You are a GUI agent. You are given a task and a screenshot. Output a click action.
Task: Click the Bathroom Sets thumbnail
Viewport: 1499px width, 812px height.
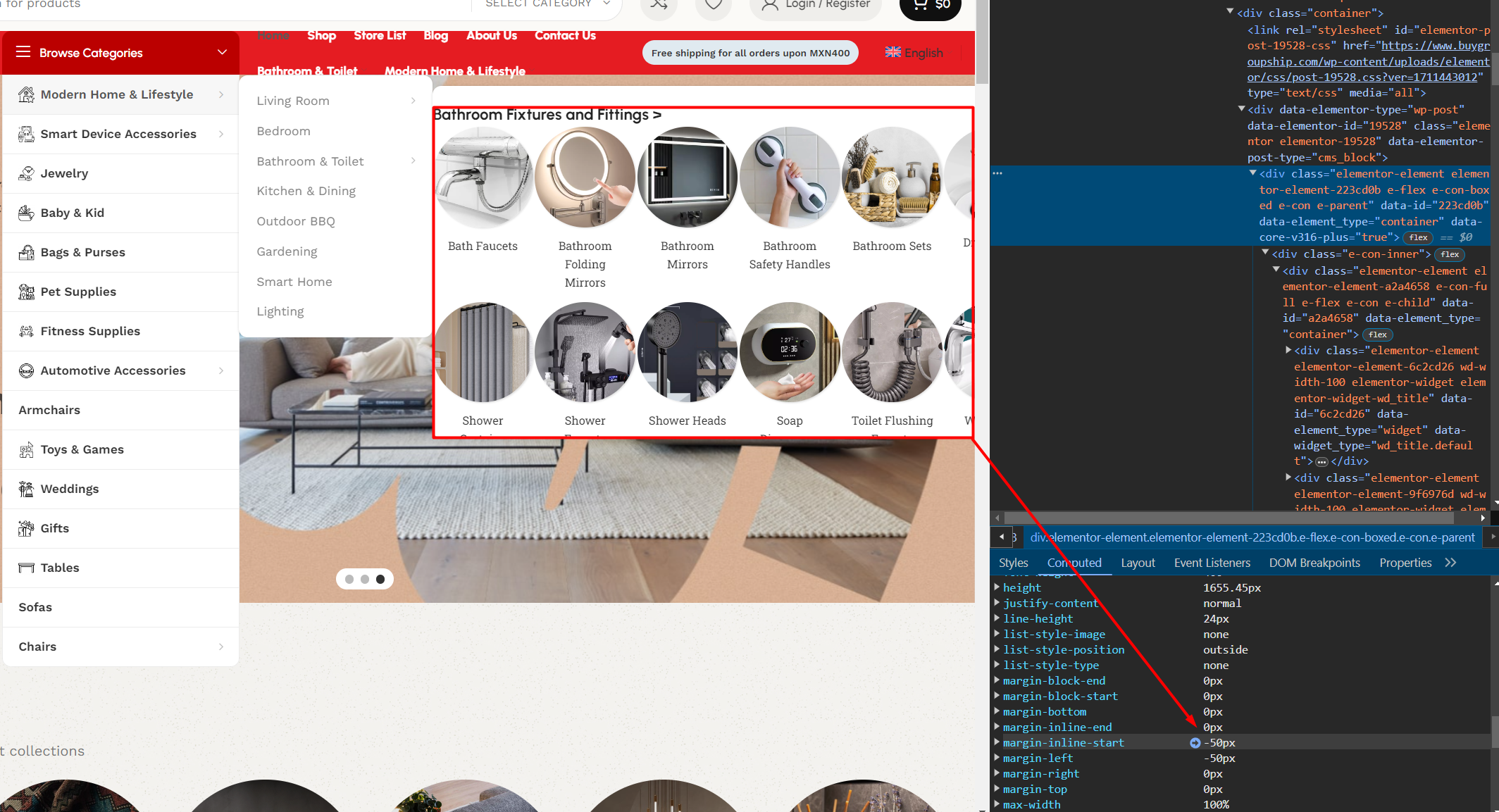[892, 177]
